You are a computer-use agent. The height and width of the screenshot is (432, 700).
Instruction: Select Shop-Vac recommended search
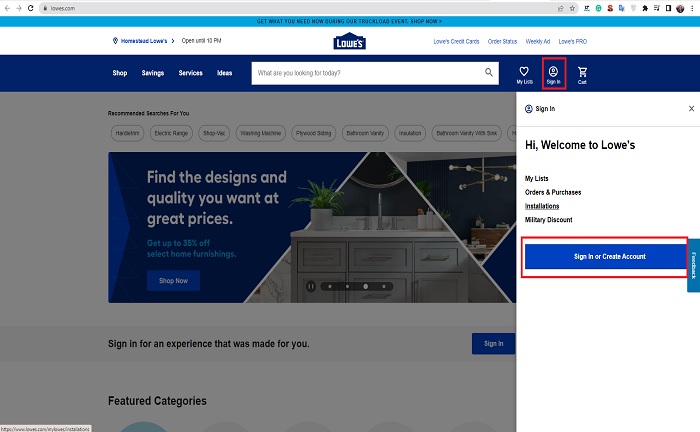pyautogui.click(x=214, y=133)
